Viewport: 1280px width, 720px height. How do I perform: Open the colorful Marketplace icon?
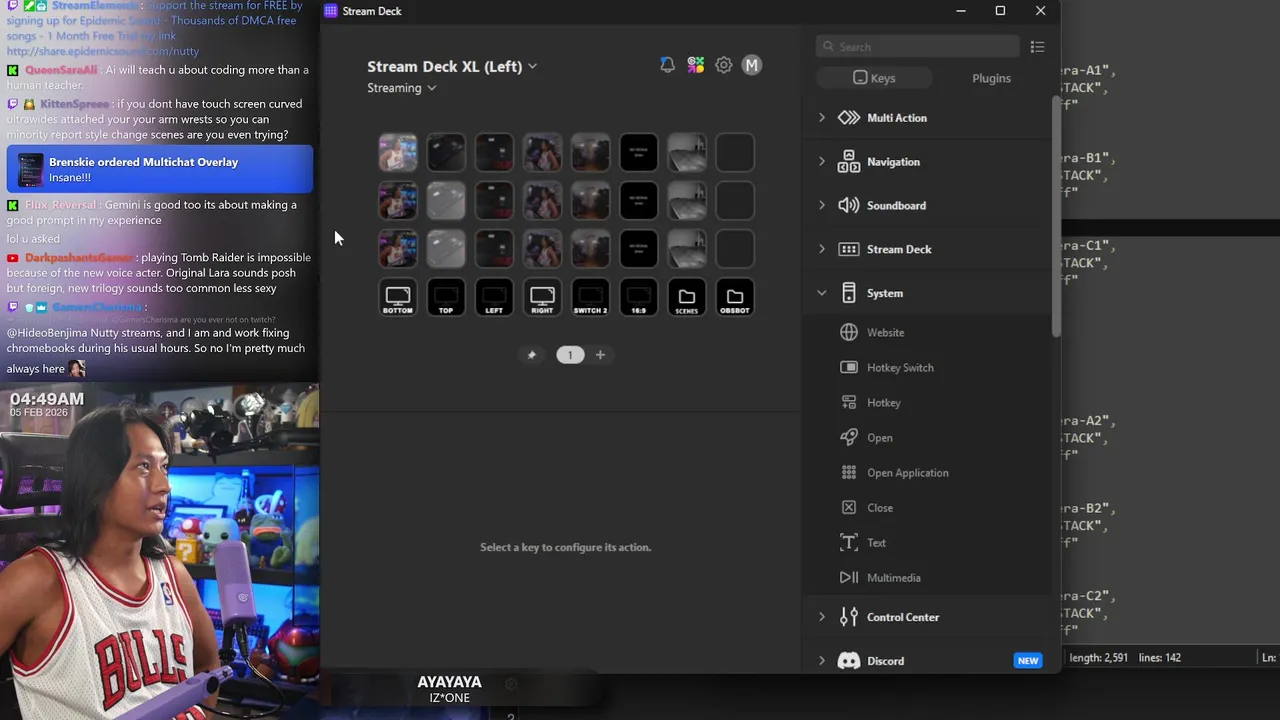coord(695,65)
